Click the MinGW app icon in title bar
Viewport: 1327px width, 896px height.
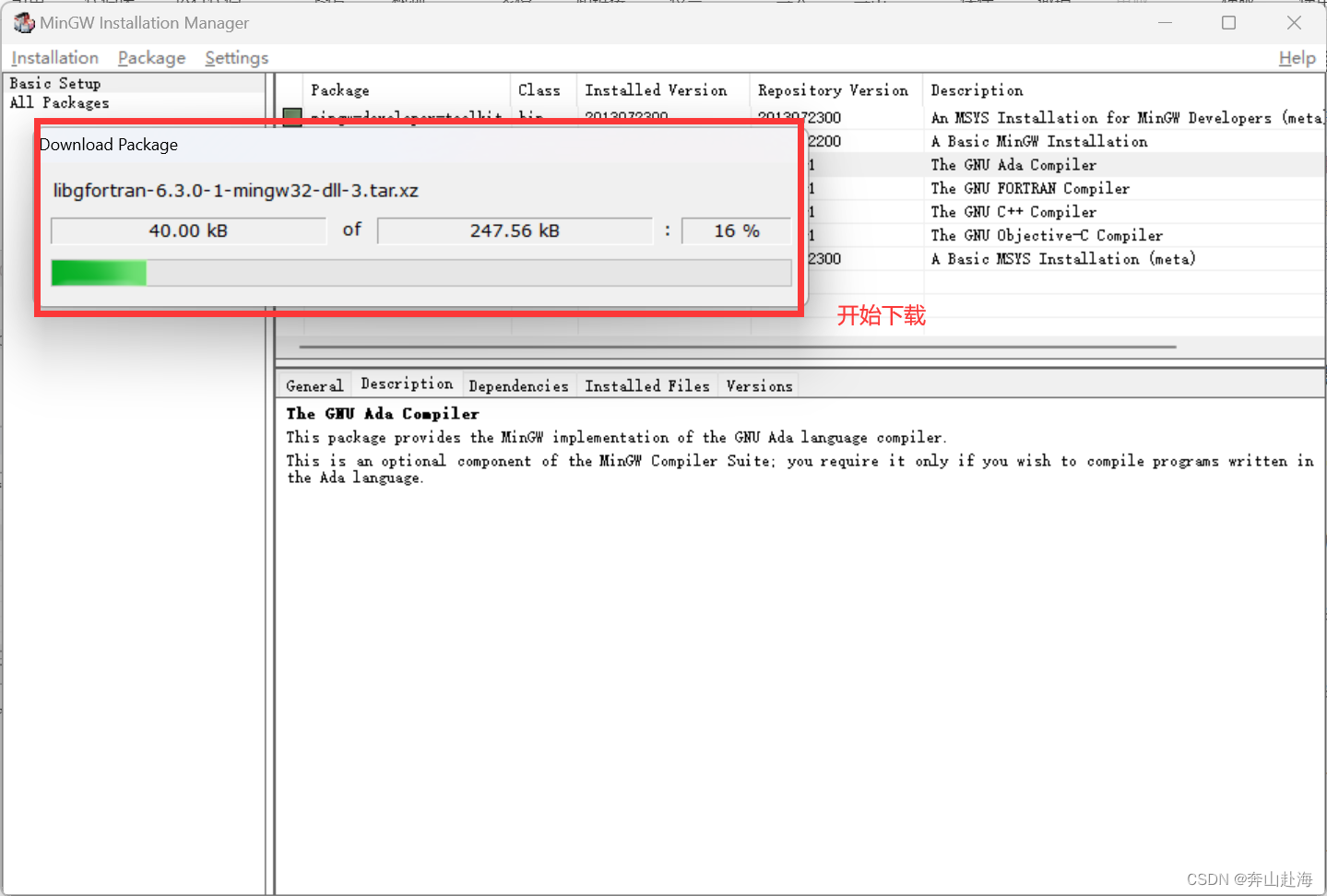click(23, 22)
